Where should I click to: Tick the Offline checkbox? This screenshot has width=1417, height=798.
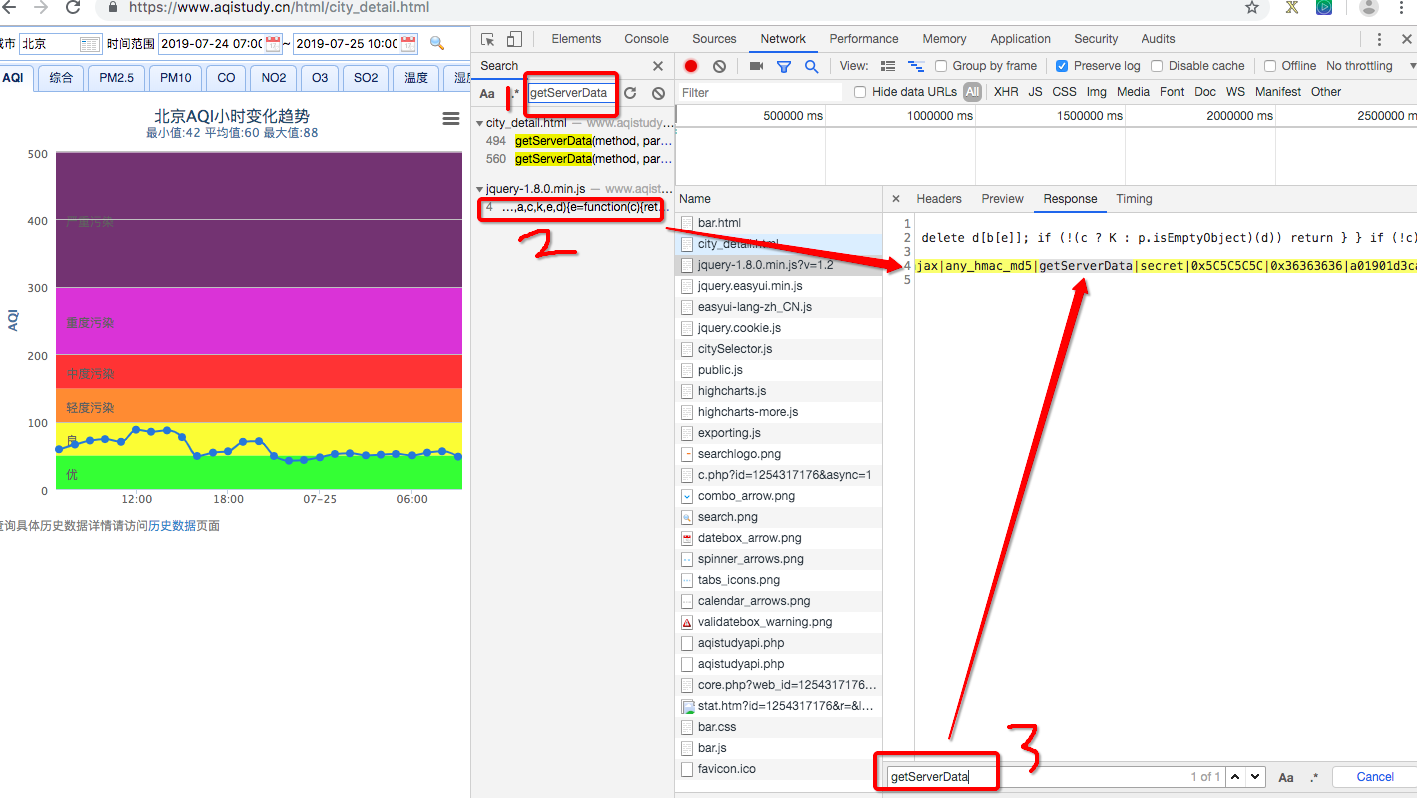pos(1270,66)
